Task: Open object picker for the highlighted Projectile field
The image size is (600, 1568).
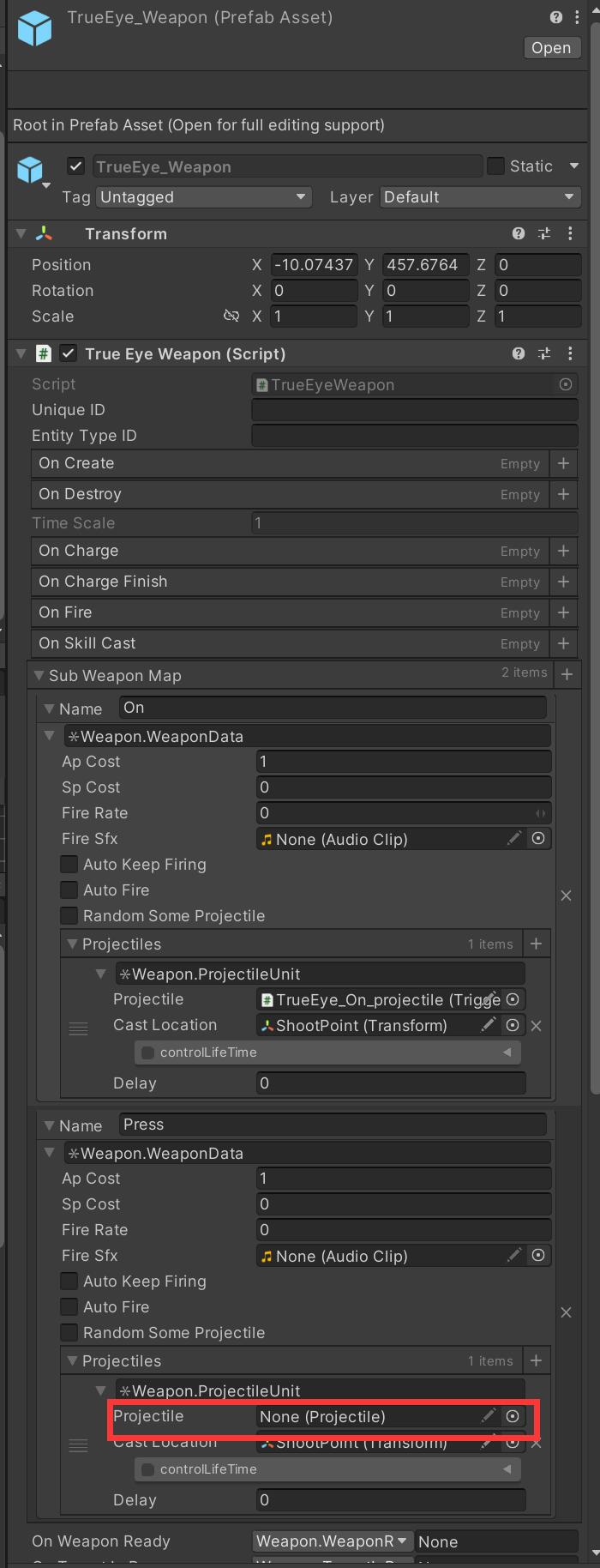Action: (x=513, y=1417)
